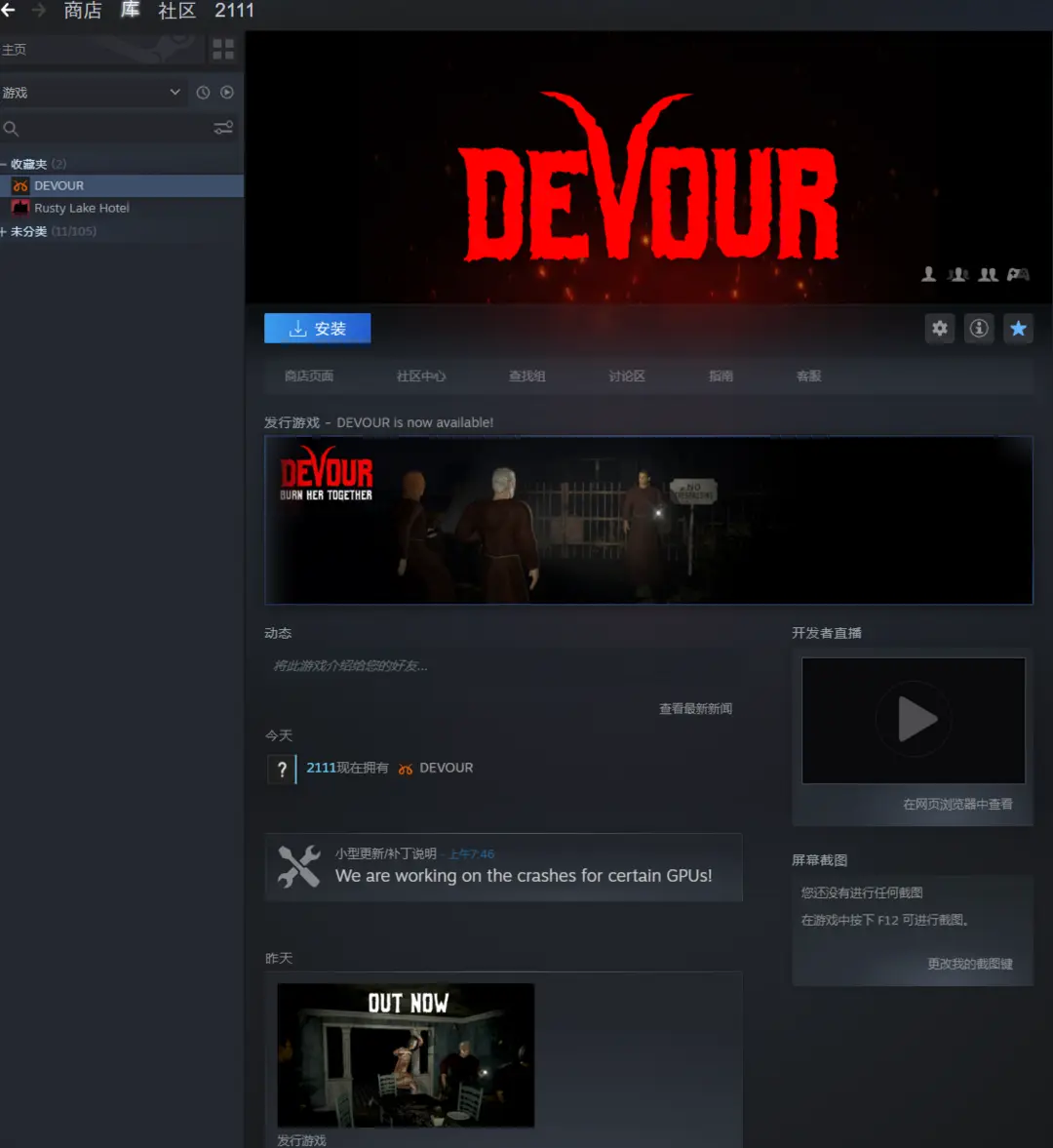The width and height of the screenshot is (1053, 1148).
Task: Show game info with the info icon
Action: click(x=979, y=328)
